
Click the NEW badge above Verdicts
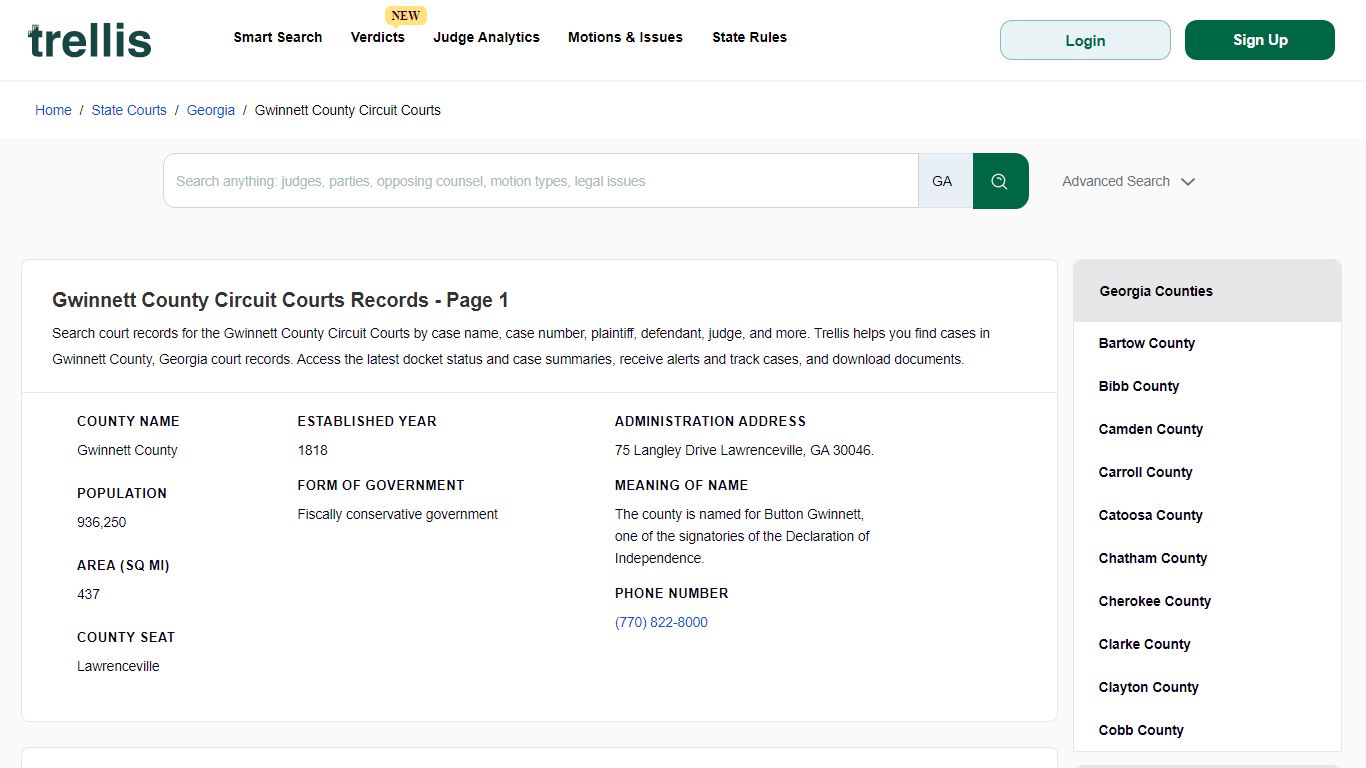[406, 15]
